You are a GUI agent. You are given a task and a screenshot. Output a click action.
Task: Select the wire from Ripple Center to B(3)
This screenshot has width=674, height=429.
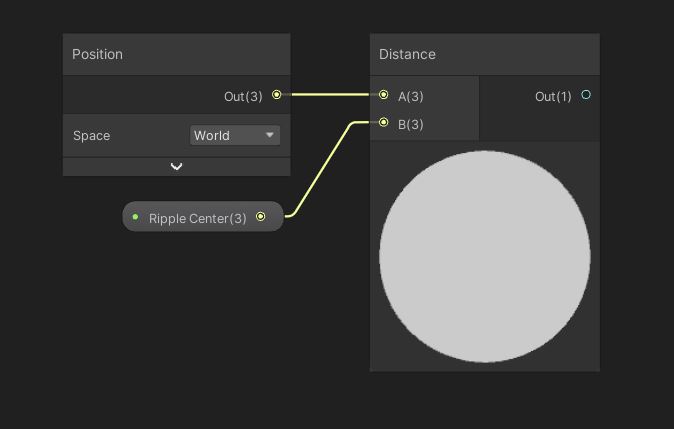click(320, 169)
